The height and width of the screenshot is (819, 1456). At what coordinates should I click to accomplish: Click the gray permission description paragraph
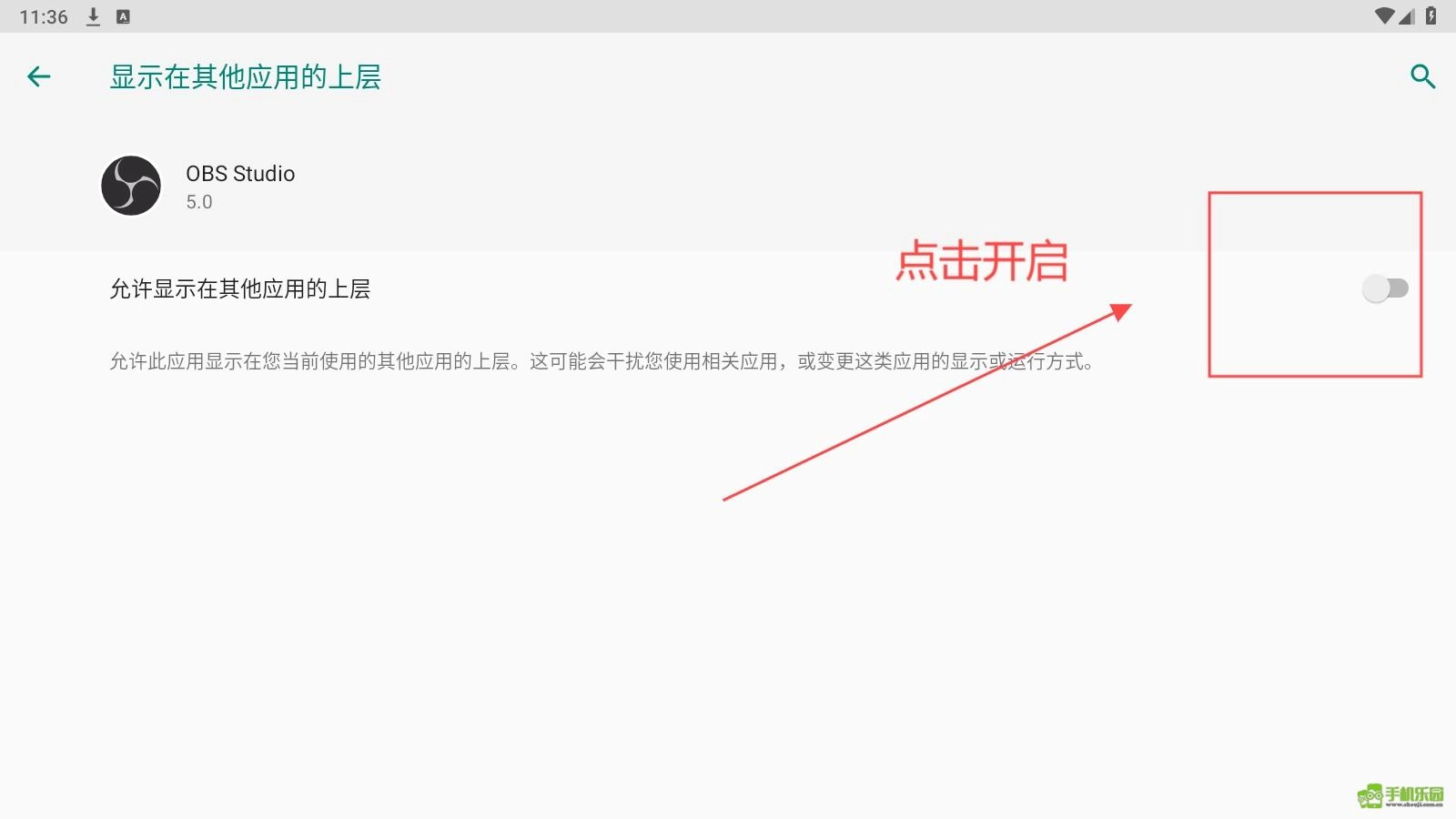pyautogui.click(x=602, y=361)
